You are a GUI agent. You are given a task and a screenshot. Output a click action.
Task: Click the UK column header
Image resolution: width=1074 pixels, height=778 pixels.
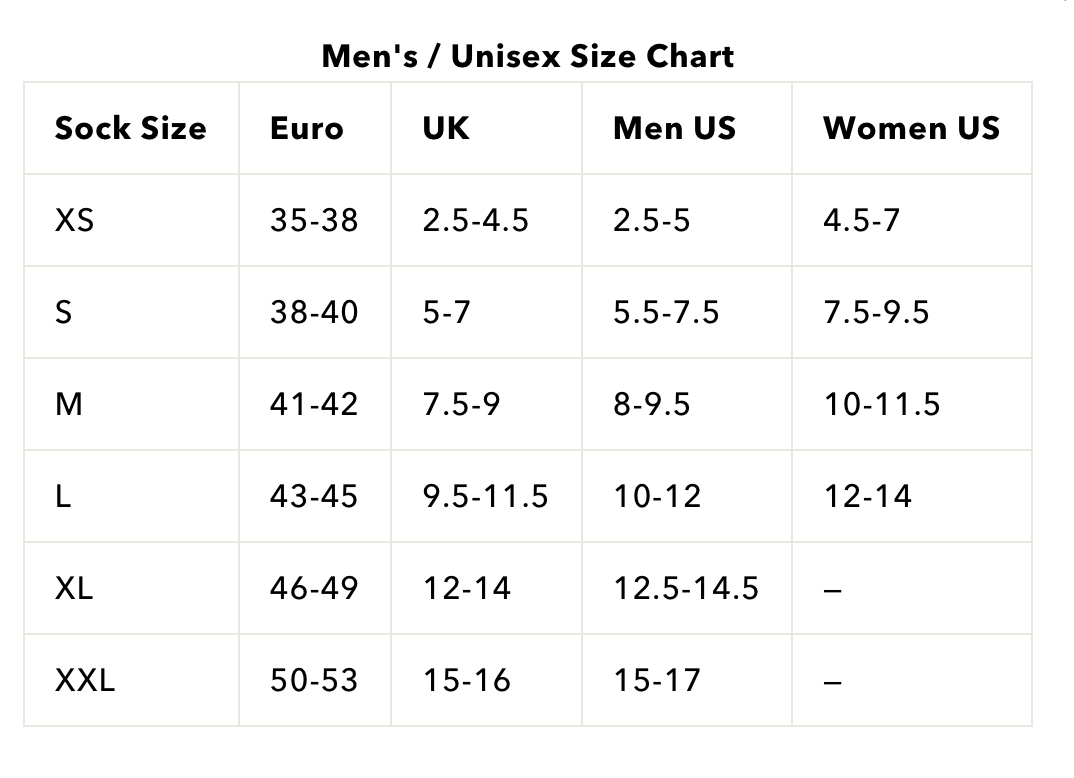click(x=445, y=129)
